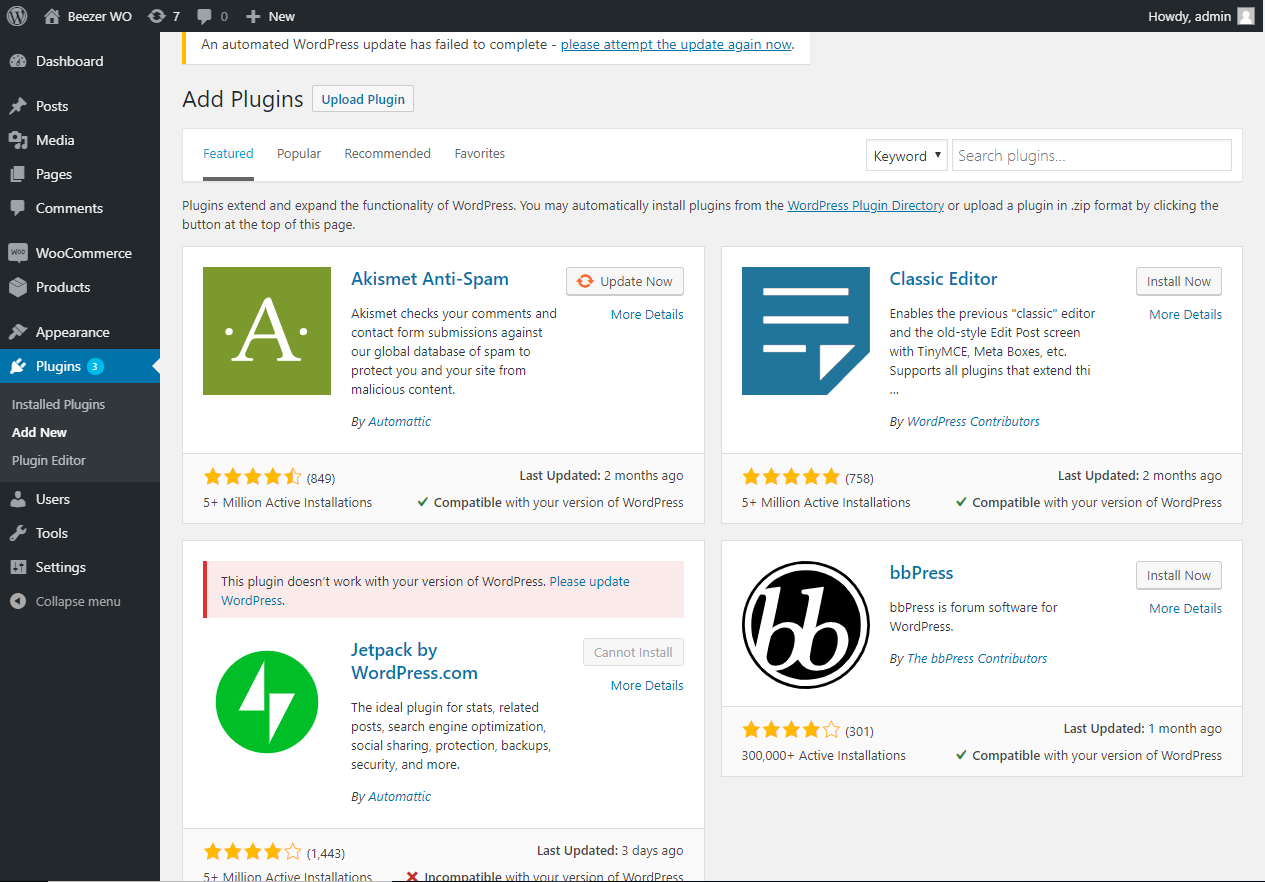Click the Search plugins input field
This screenshot has width=1265, height=882.
[1091, 156]
